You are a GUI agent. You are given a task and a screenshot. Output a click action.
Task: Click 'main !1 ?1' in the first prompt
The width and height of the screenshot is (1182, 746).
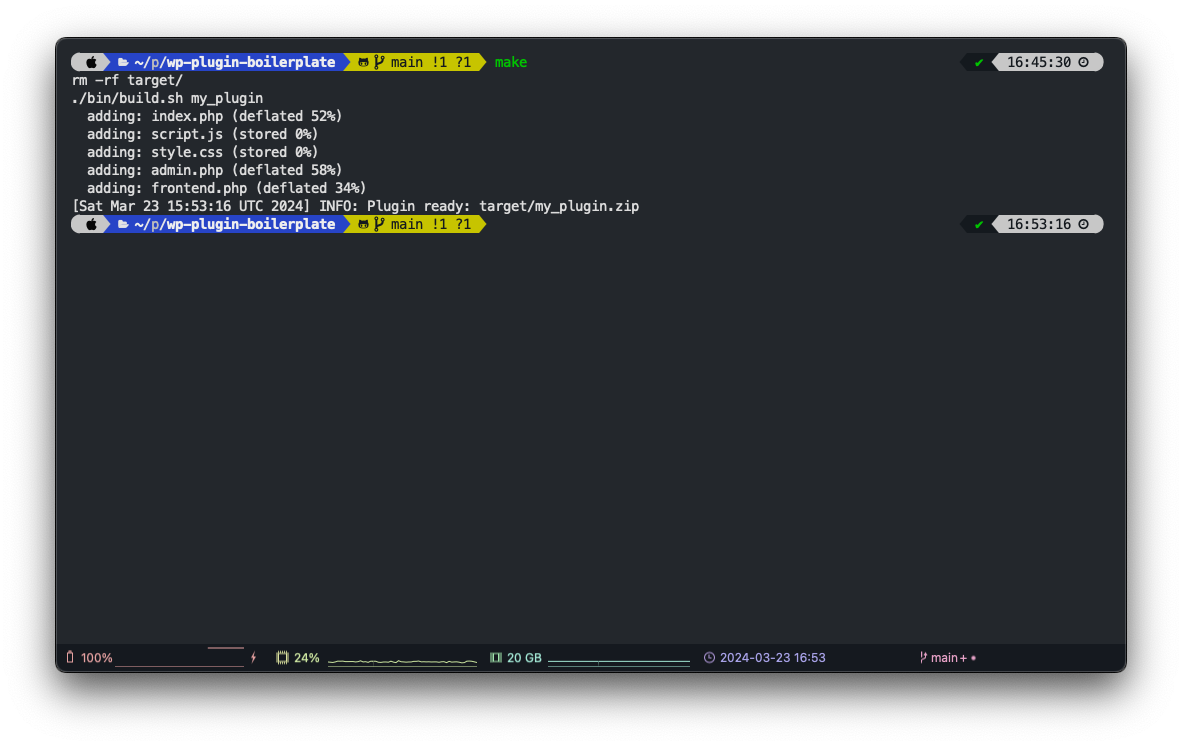click(x=430, y=63)
